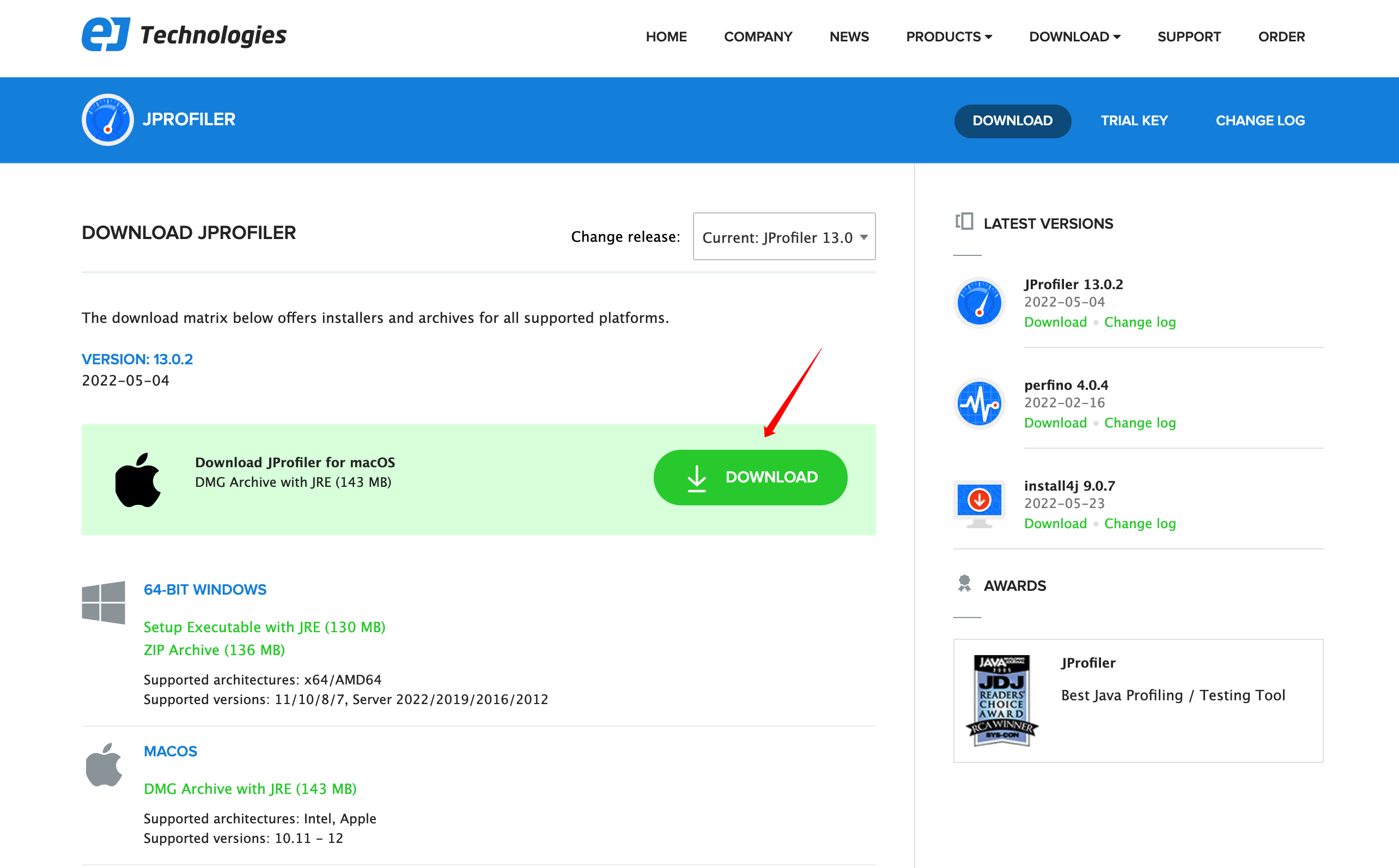Click the JPROFILER title in blue banner
This screenshot has width=1399, height=868.
point(189,119)
